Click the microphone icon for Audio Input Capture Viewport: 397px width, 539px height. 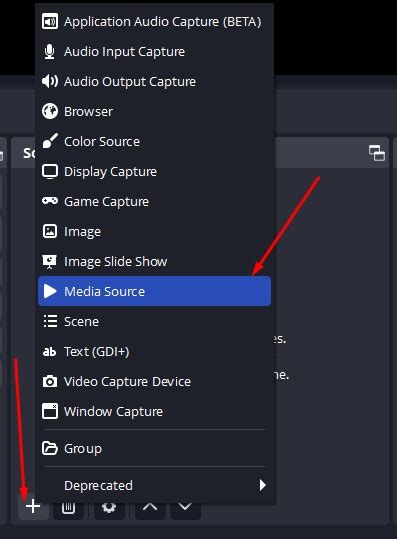coord(50,52)
